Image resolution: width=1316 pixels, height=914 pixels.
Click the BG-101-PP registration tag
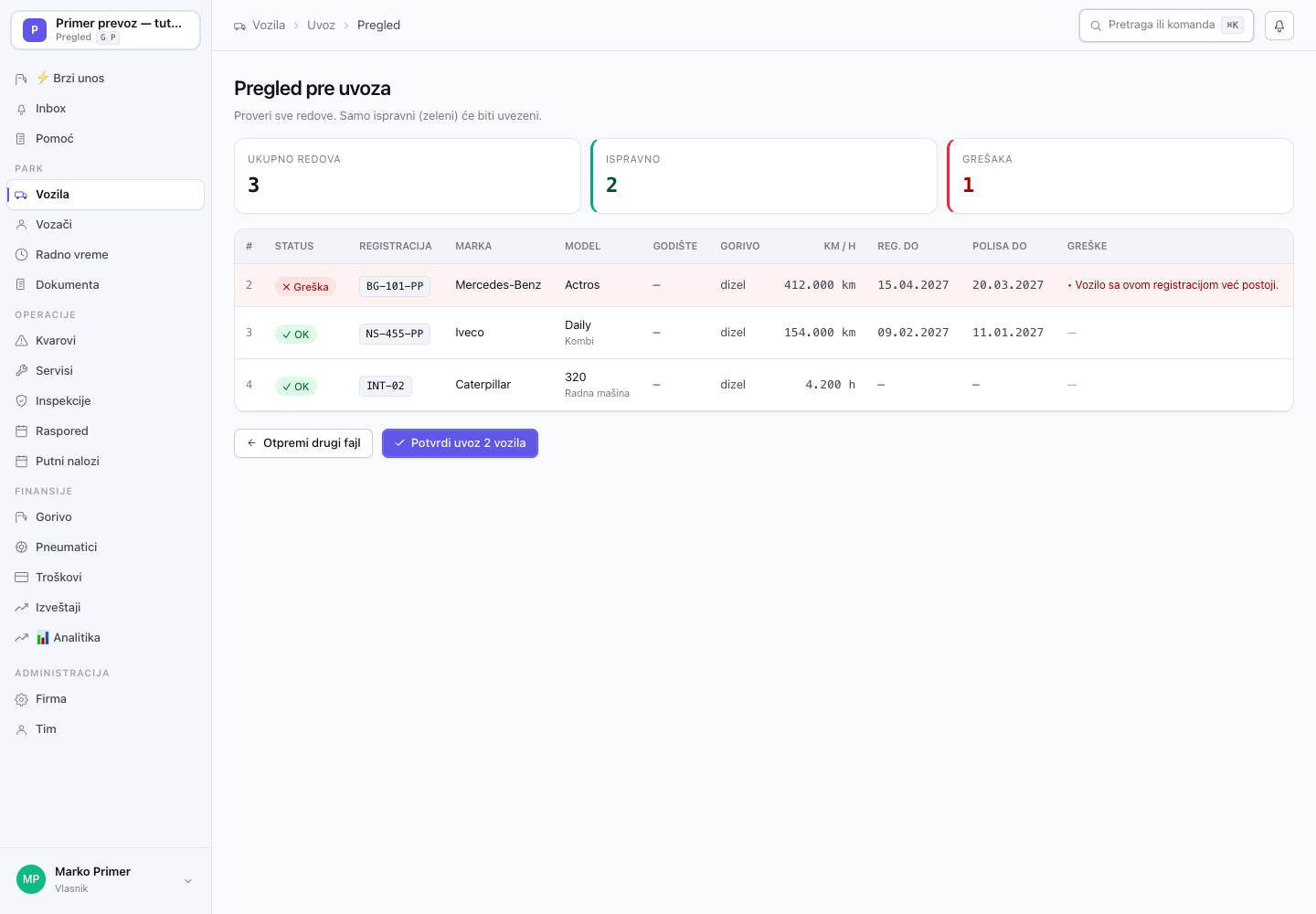[395, 286]
